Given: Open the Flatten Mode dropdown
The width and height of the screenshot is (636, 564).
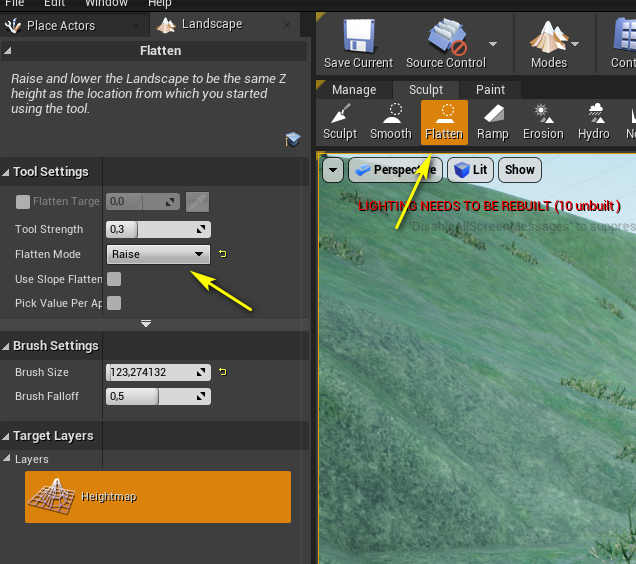Looking at the screenshot, I should pyautogui.click(x=158, y=254).
